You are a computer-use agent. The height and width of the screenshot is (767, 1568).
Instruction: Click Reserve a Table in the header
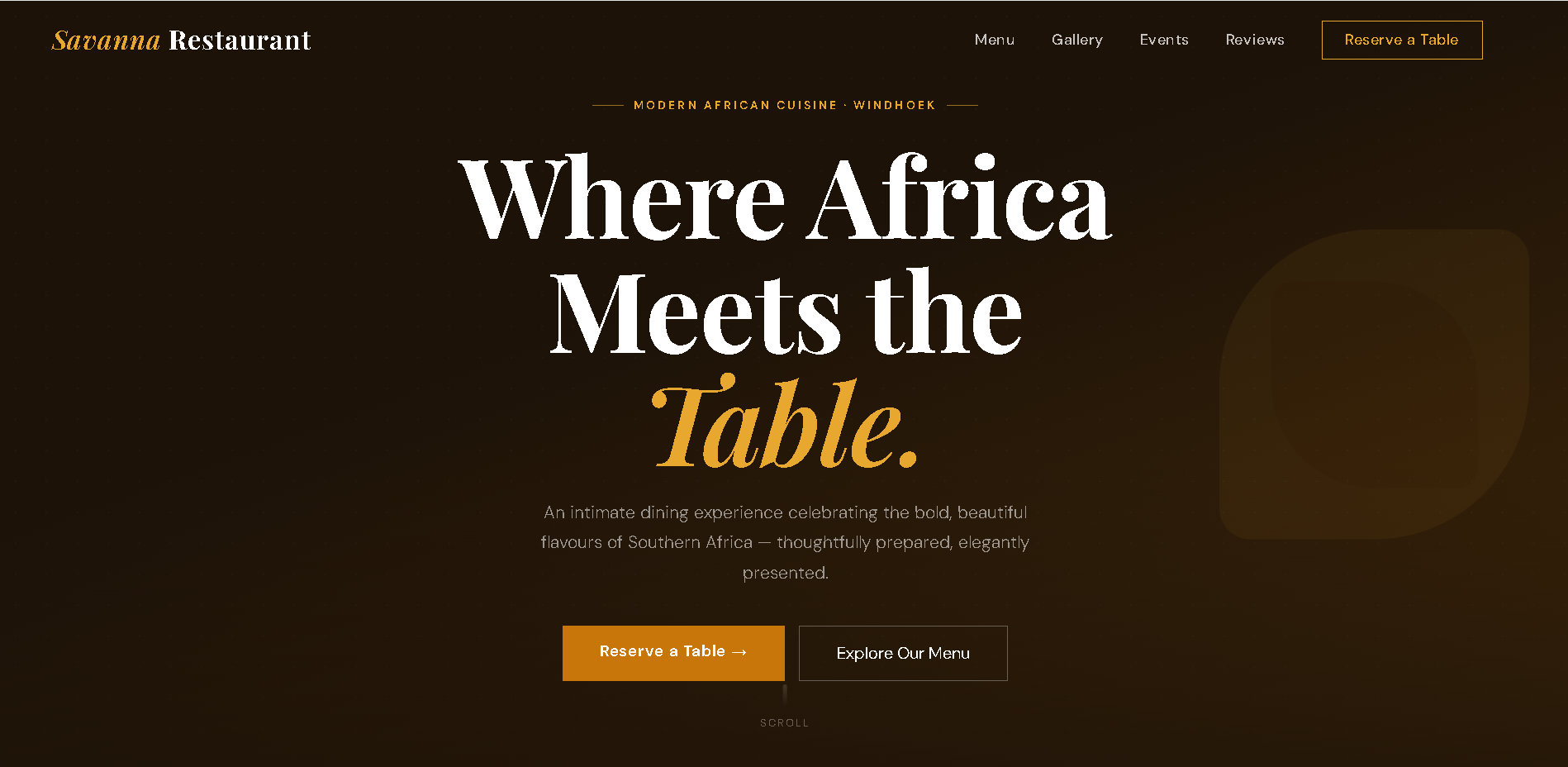1401,39
